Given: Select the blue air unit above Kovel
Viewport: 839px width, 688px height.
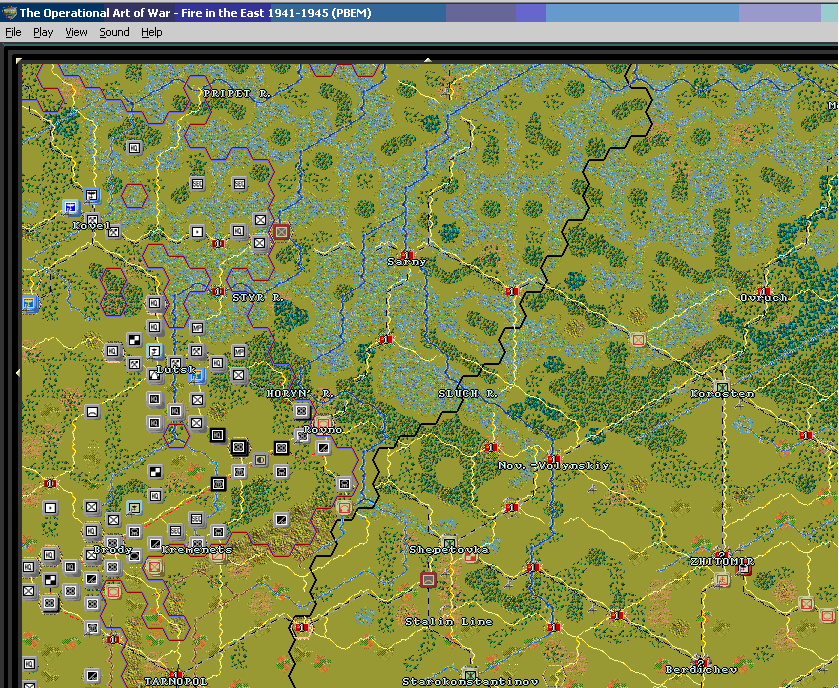Looking at the screenshot, I should point(92,195).
